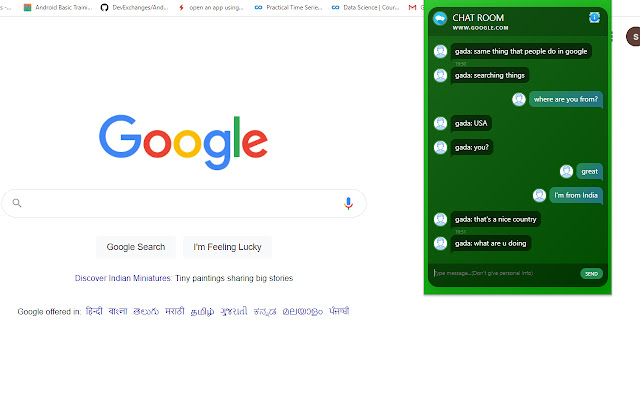Click the Google Search button
The height and width of the screenshot is (400, 640).
[136, 247]
